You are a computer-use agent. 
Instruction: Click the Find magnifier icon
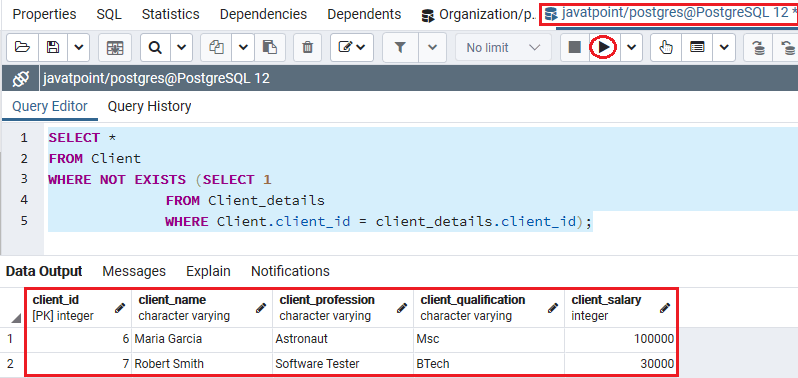click(155, 47)
